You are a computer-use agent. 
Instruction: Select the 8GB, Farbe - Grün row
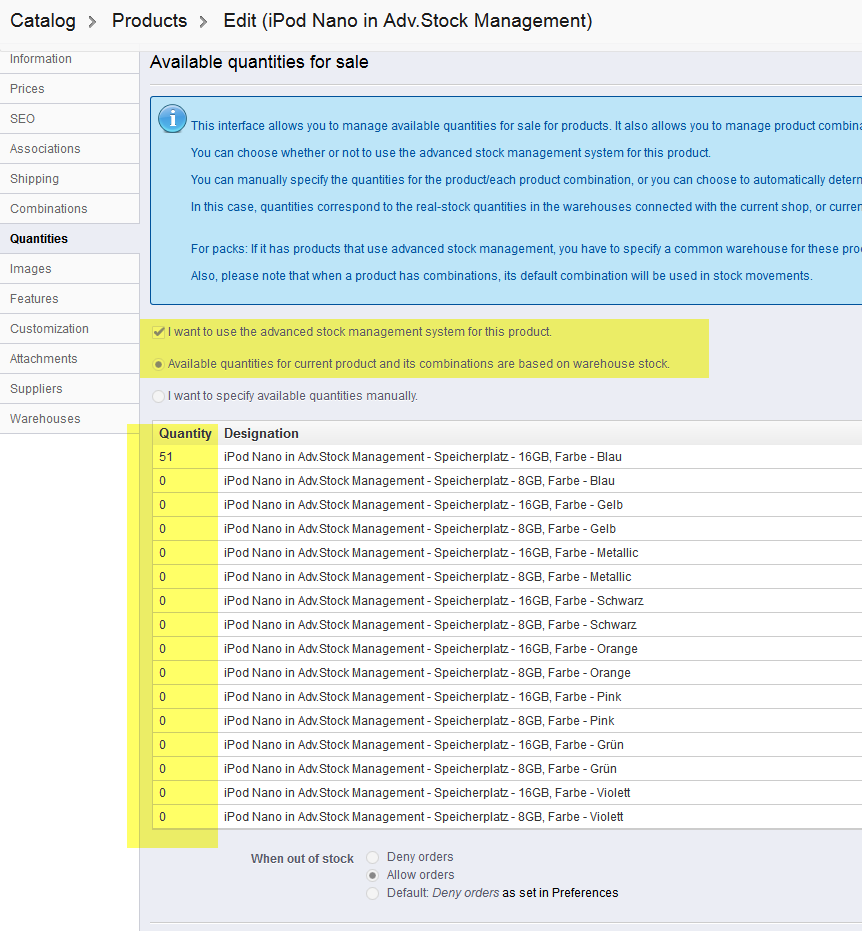[507, 769]
